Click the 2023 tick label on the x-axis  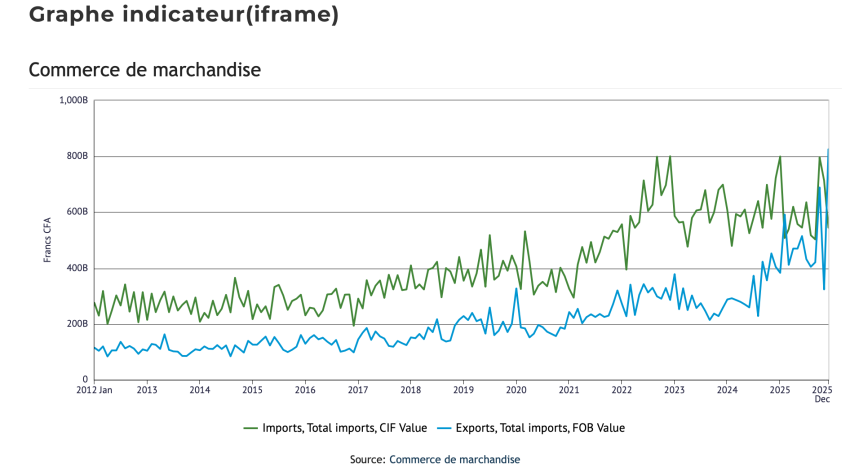pos(674,388)
